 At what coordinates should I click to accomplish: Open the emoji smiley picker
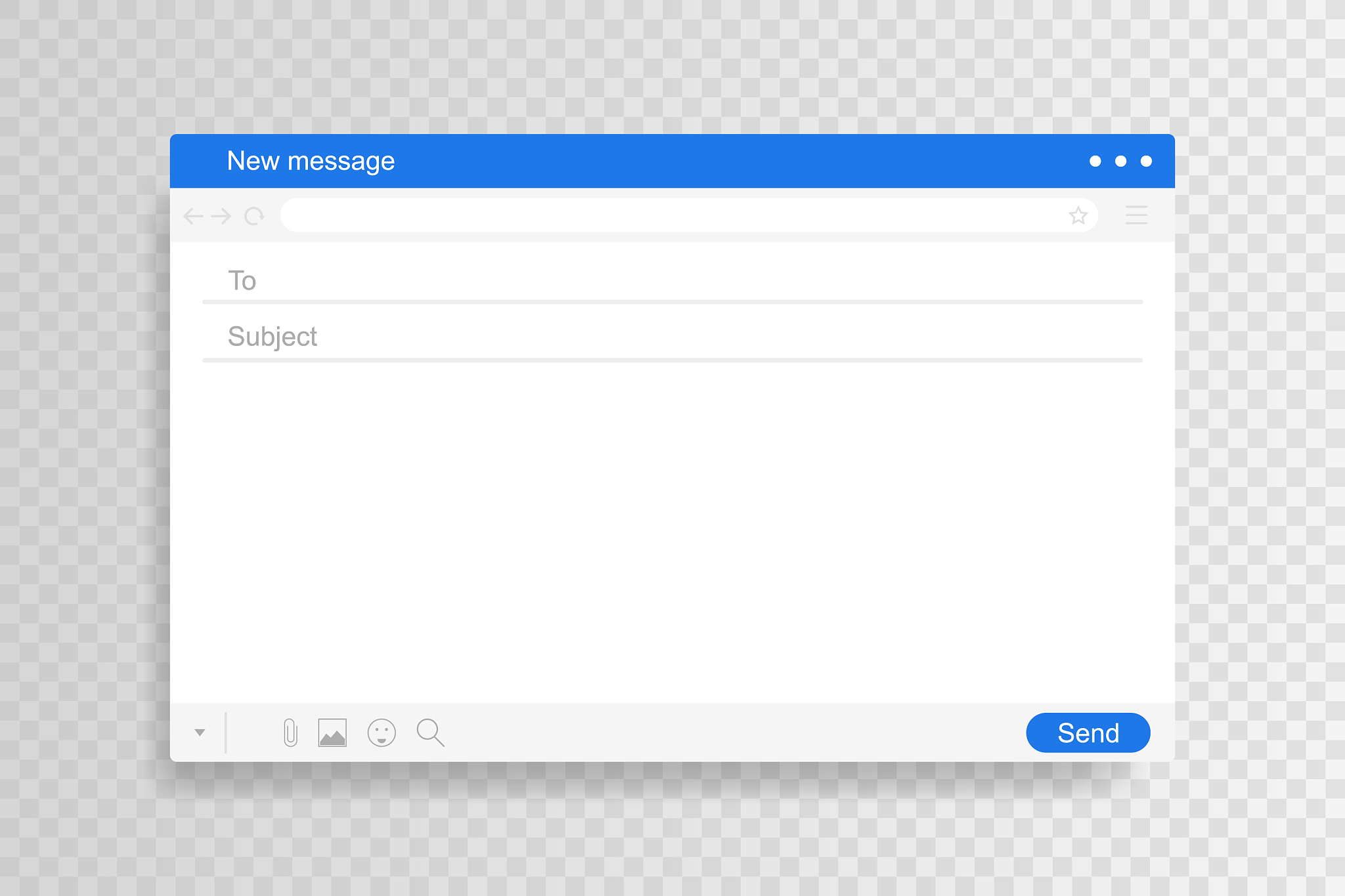click(x=382, y=733)
